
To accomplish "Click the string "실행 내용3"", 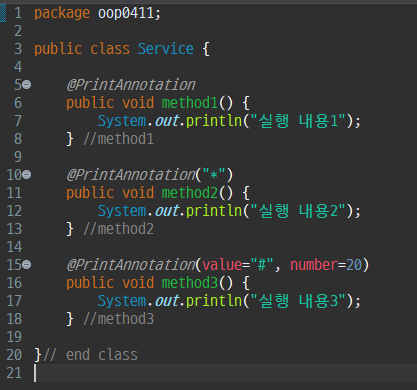I will pos(298,301).
